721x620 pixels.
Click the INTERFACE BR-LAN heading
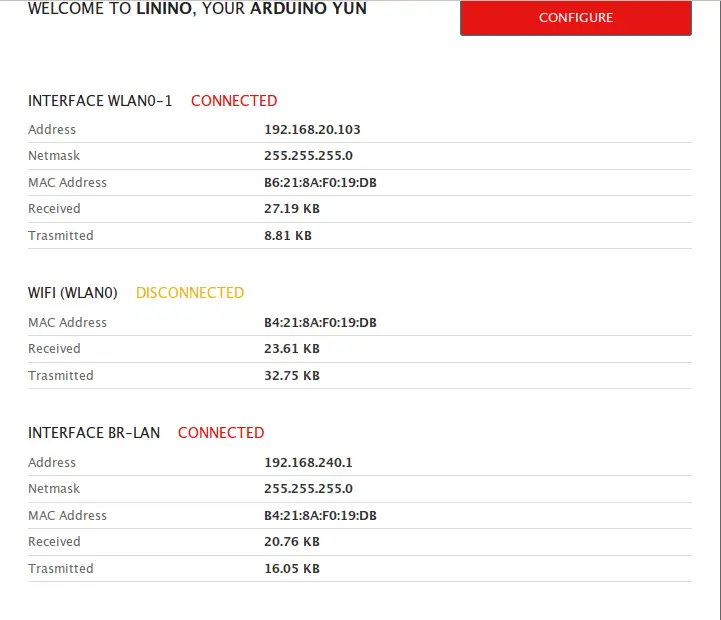click(94, 433)
